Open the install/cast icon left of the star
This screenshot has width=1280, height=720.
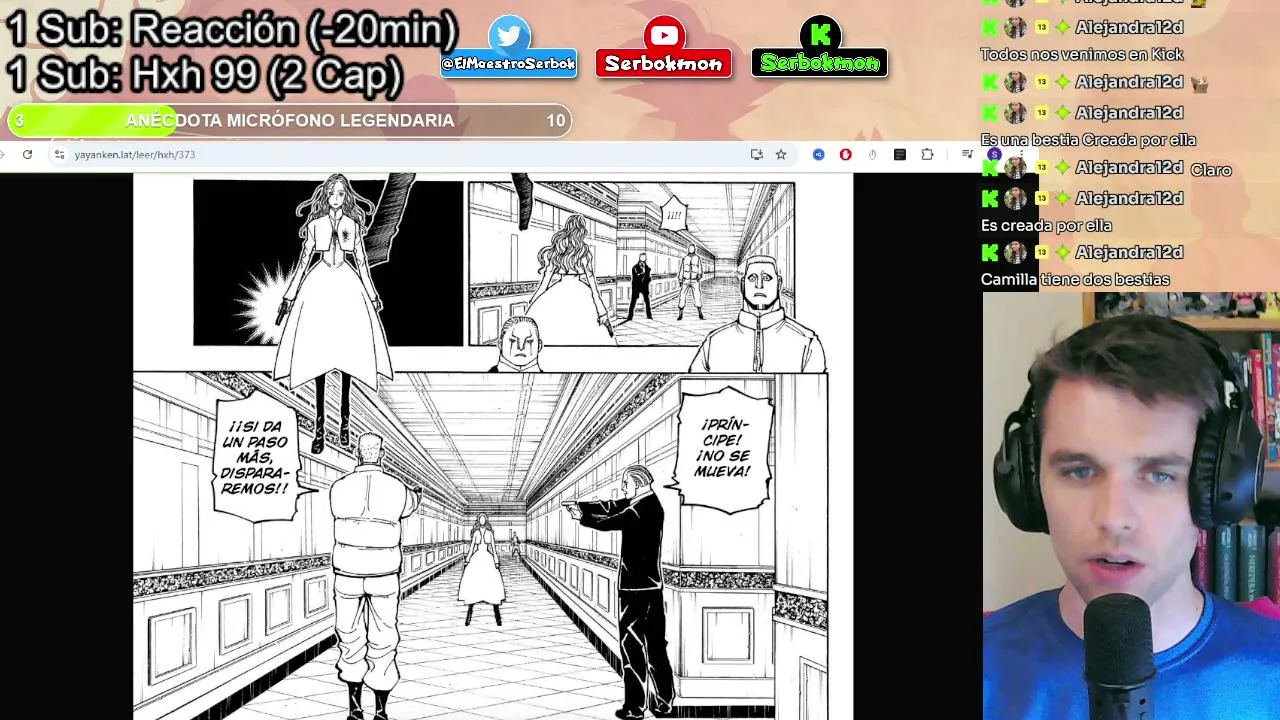[x=757, y=154]
